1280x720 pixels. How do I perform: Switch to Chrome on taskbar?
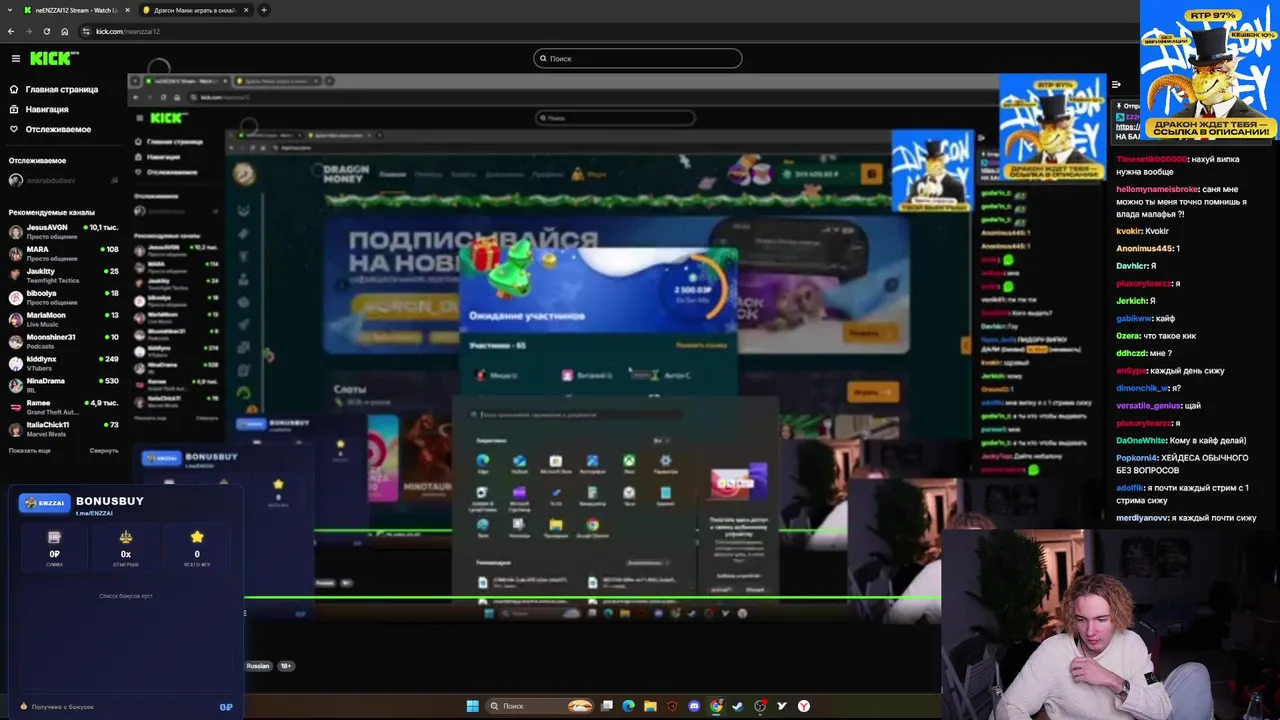click(716, 706)
